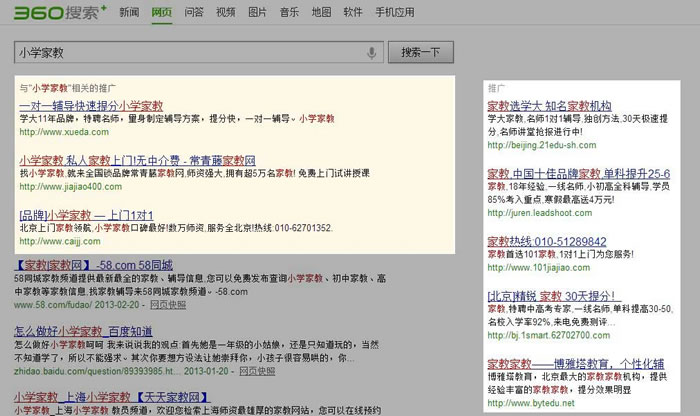Switch to the 音乐 tab
Image resolution: width=700 pixels, height=416 pixels.
[289, 13]
